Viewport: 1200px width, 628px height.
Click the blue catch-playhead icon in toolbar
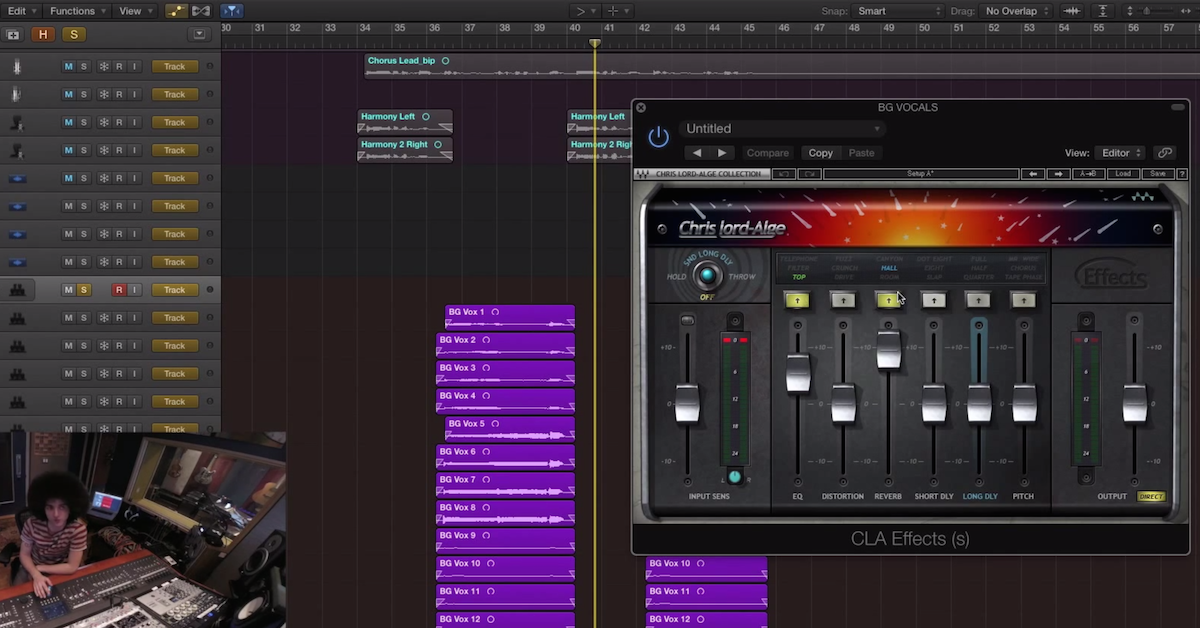click(x=231, y=10)
